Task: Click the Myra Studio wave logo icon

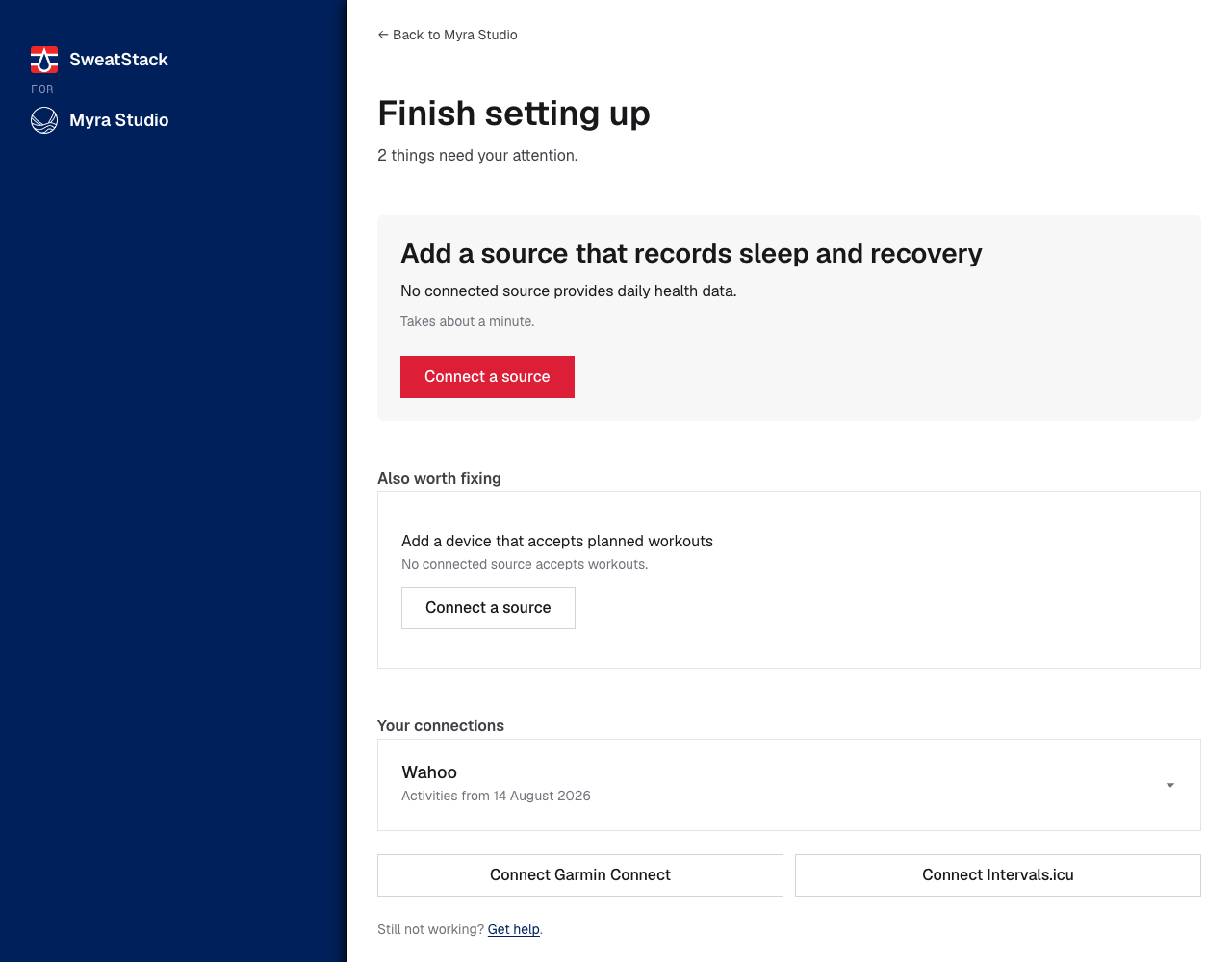Action: 44,120
